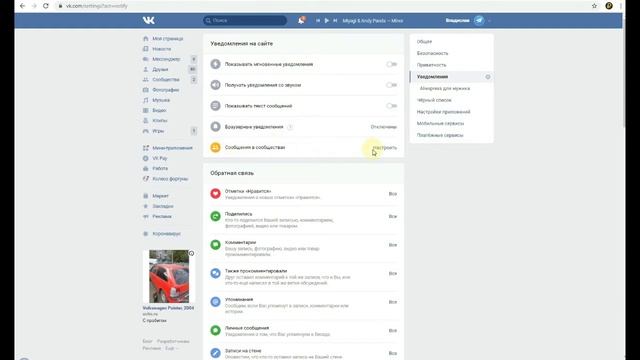
Task: Open the Все dropdown for Поделились
Action: click(x=393, y=216)
